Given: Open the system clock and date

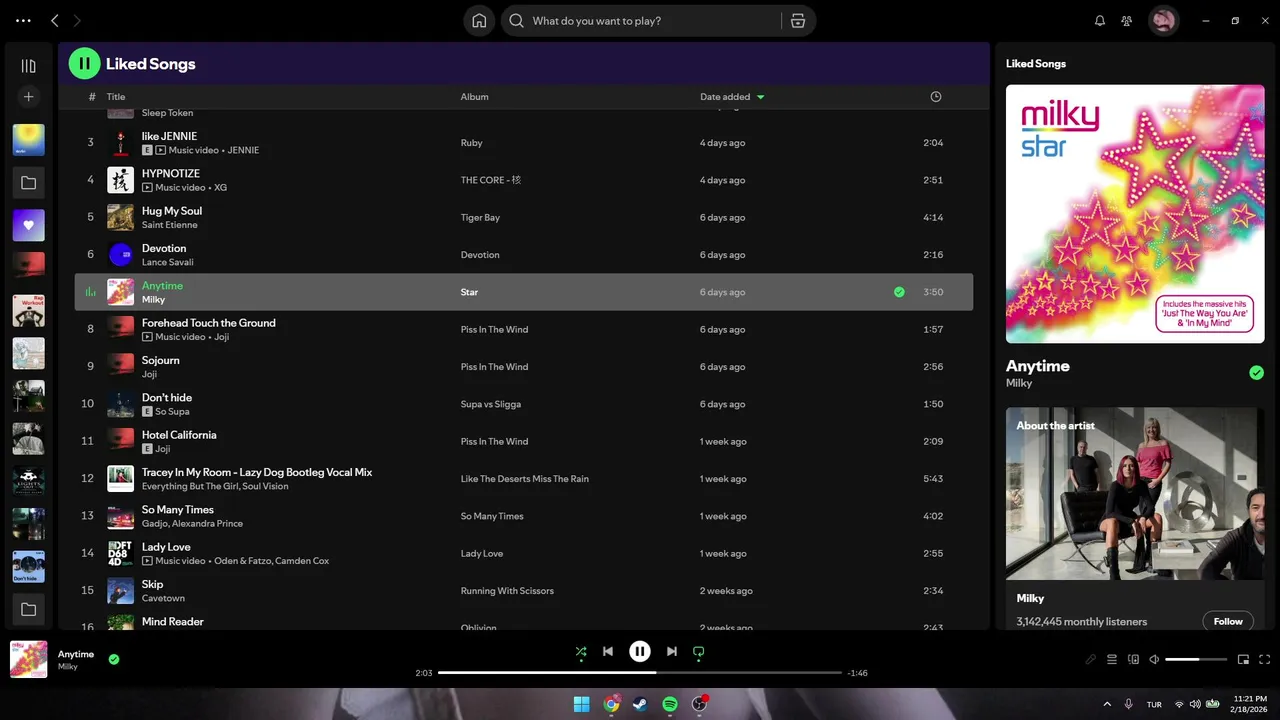Looking at the screenshot, I should pyautogui.click(x=1248, y=704).
